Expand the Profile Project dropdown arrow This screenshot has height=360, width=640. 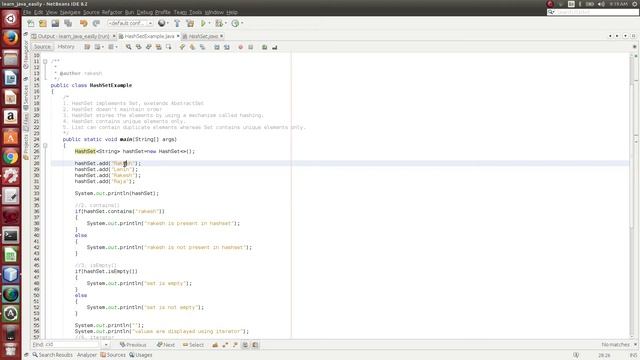click(242, 23)
